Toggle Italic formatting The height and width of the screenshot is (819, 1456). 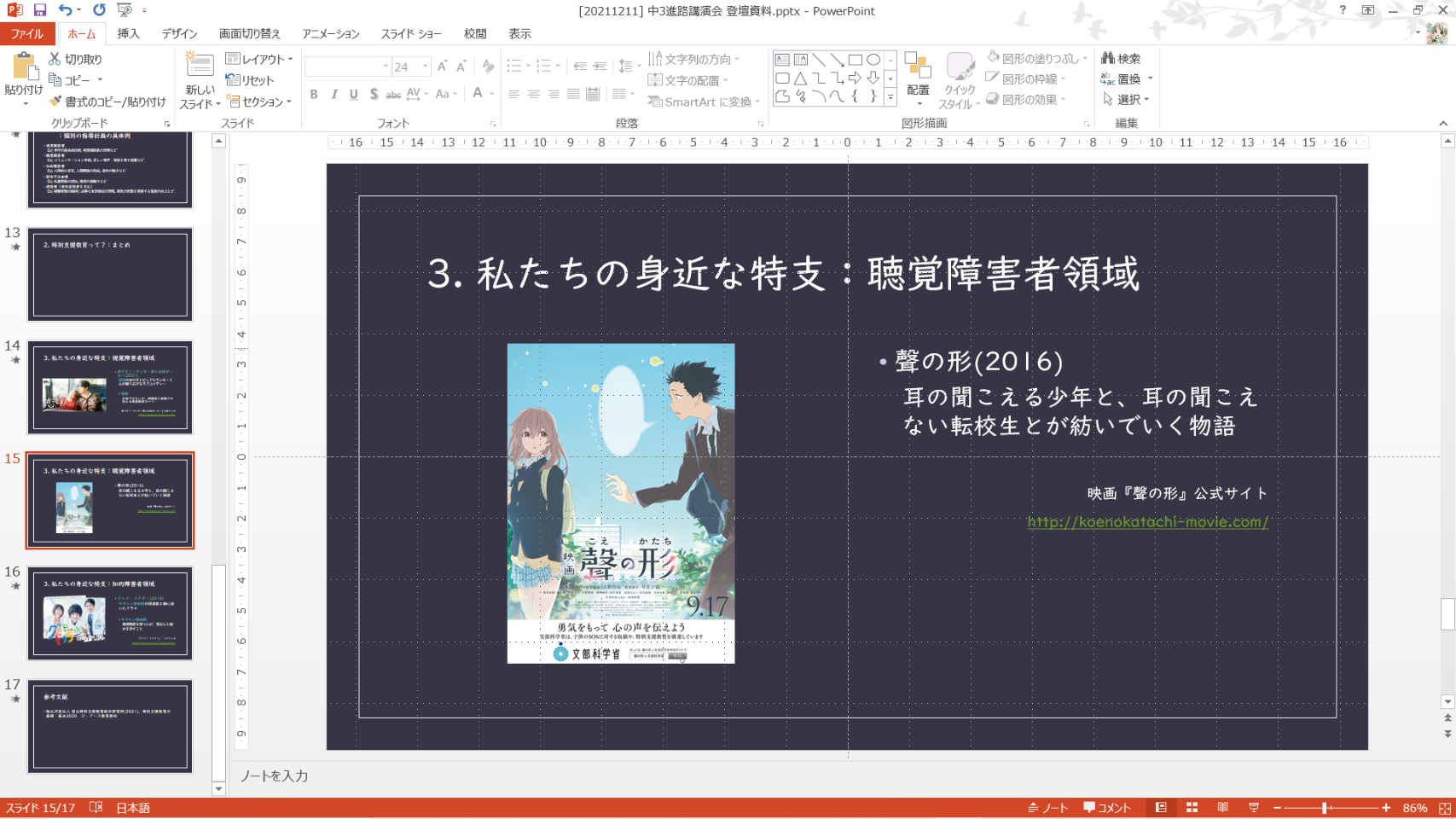point(334,95)
